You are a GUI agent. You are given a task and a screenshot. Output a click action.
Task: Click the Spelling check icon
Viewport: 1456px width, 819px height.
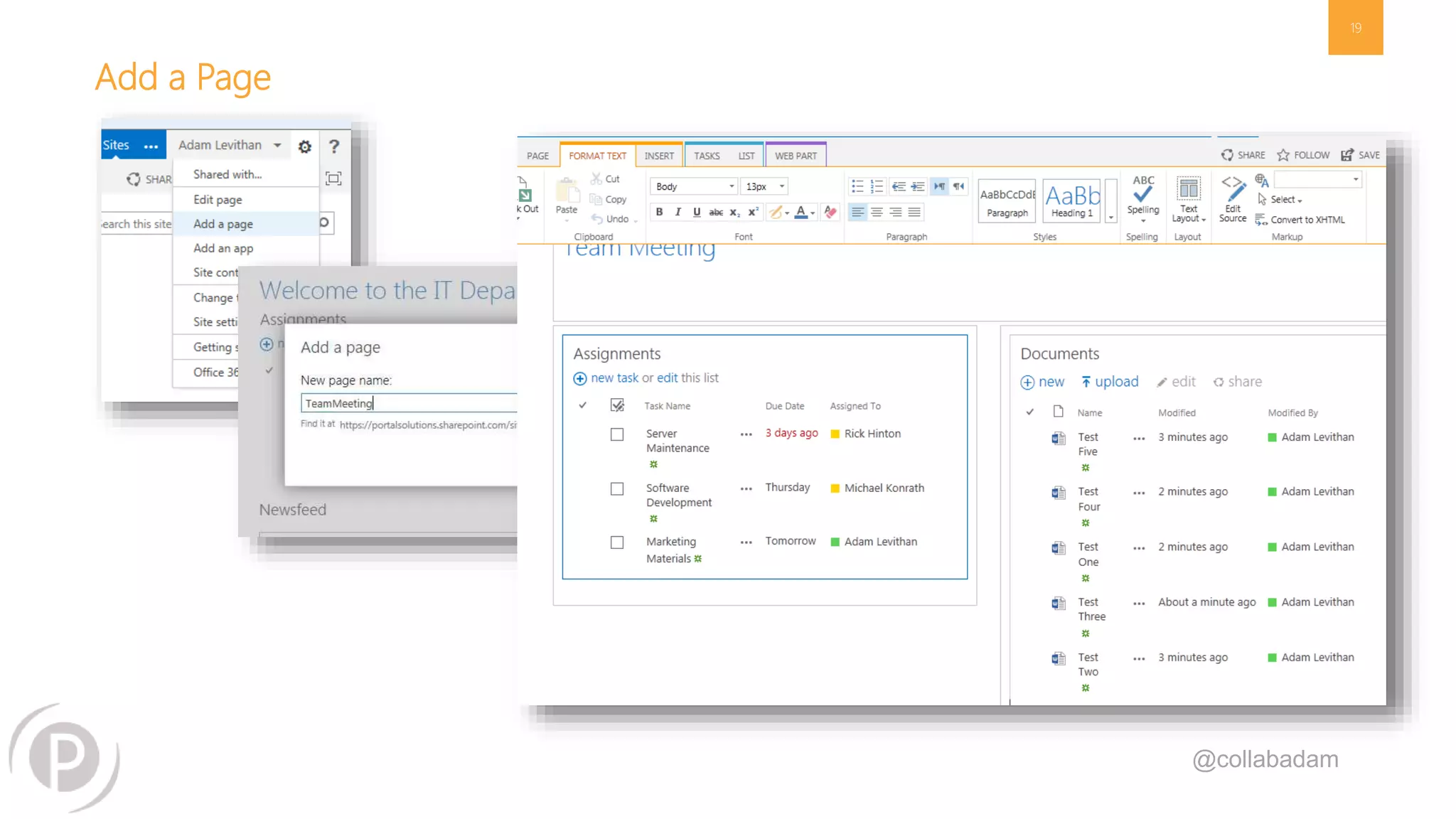point(1142,195)
